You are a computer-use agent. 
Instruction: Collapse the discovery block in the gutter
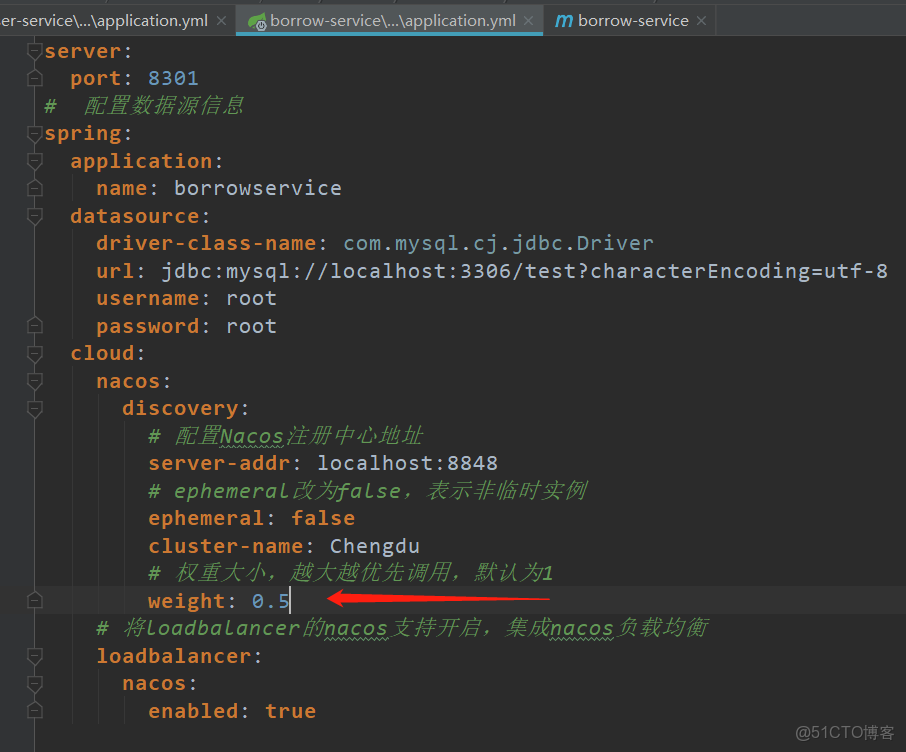[x=34, y=407]
